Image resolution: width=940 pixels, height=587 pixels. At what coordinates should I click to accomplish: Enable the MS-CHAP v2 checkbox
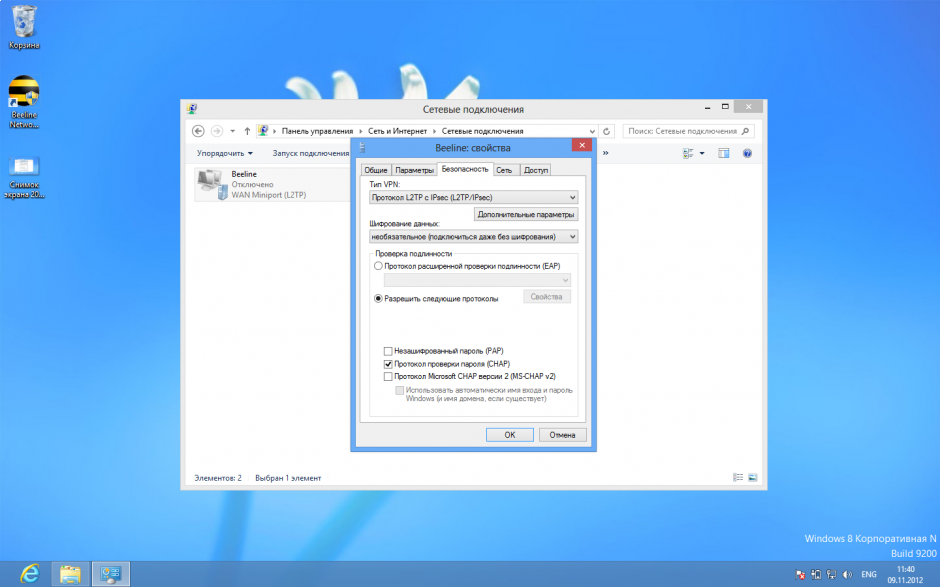(388, 377)
